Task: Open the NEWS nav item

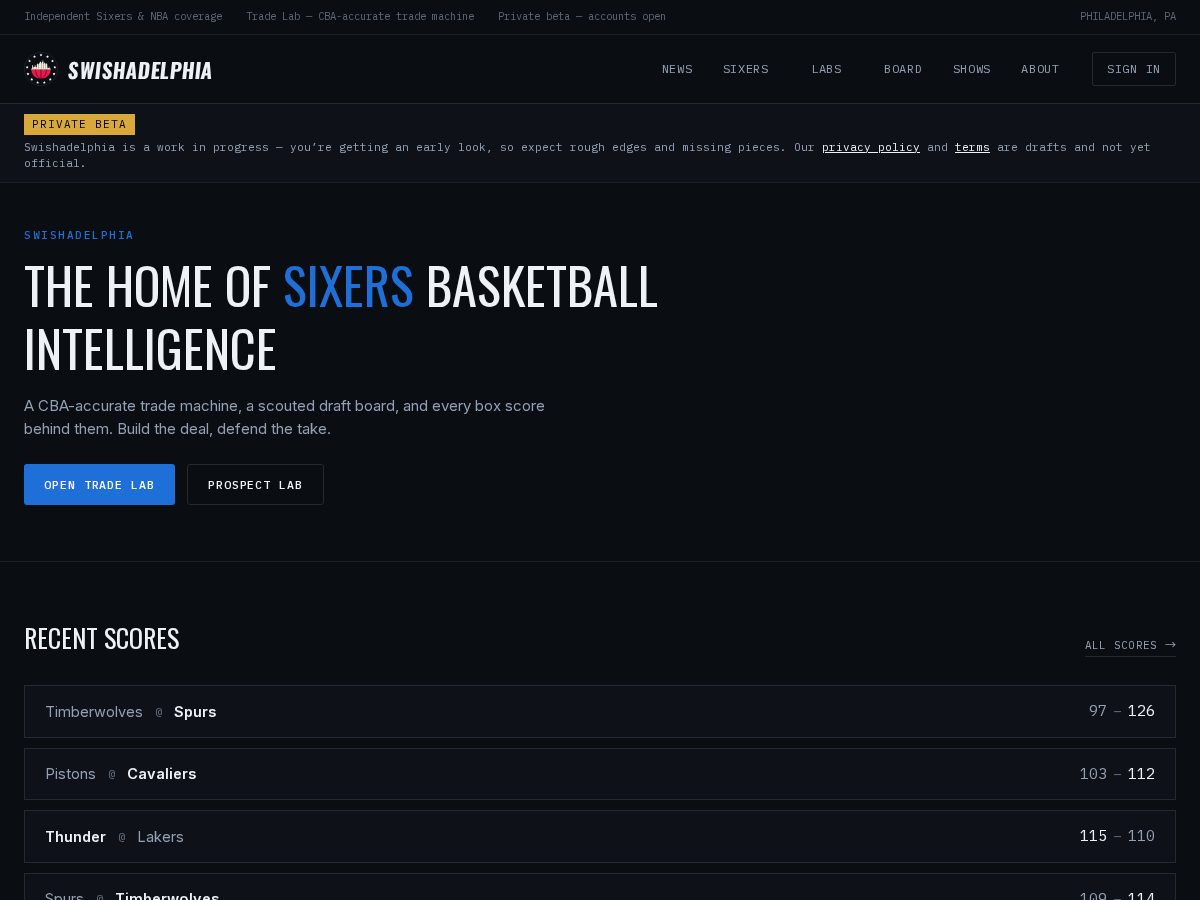Action: point(677,69)
